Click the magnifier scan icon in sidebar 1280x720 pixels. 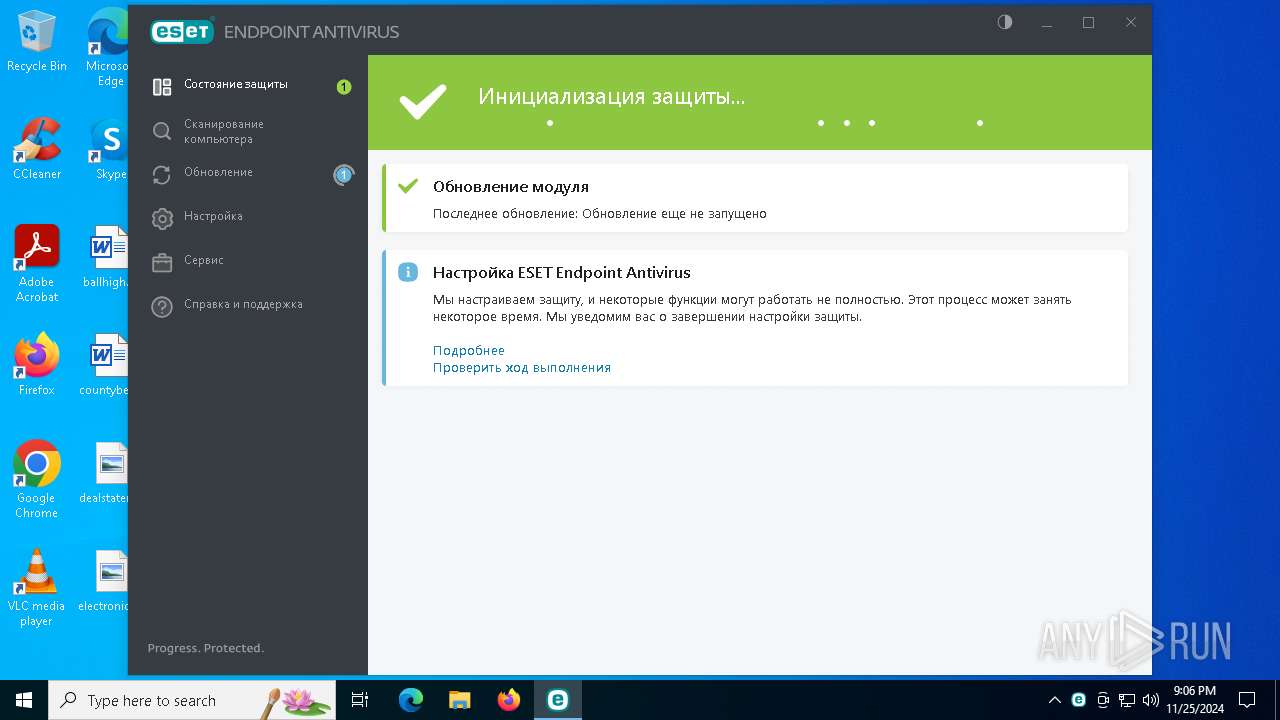[x=162, y=132]
